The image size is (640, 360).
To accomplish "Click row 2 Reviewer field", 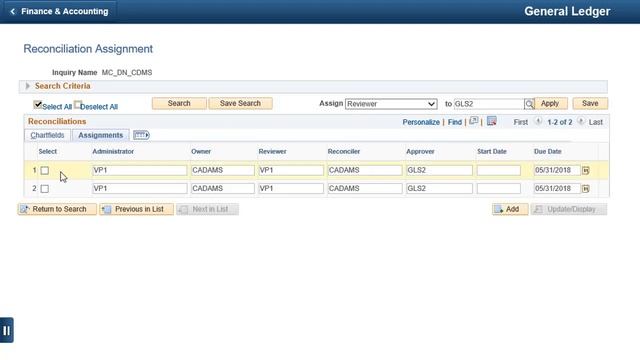I will pyautogui.click(x=291, y=189).
